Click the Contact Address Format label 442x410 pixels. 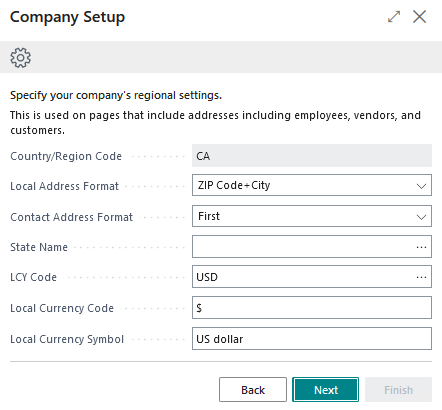click(x=71, y=217)
